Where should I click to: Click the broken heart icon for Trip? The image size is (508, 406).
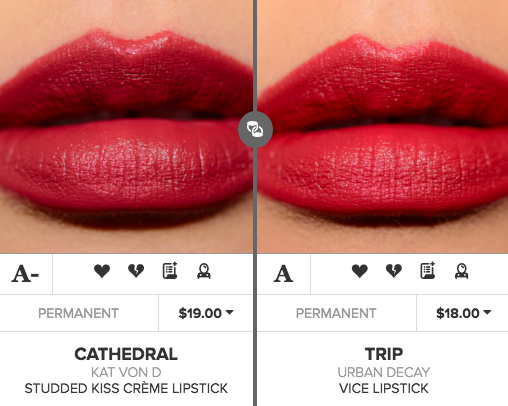tap(394, 271)
